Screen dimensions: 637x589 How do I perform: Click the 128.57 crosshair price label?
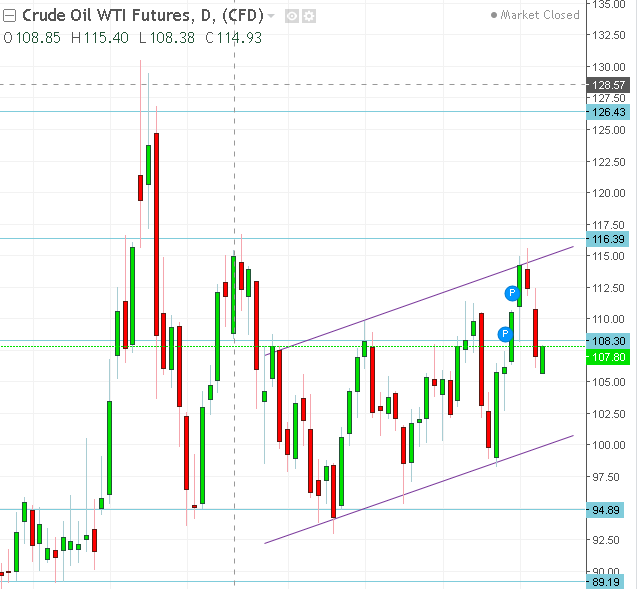pyautogui.click(x=608, y=85)
